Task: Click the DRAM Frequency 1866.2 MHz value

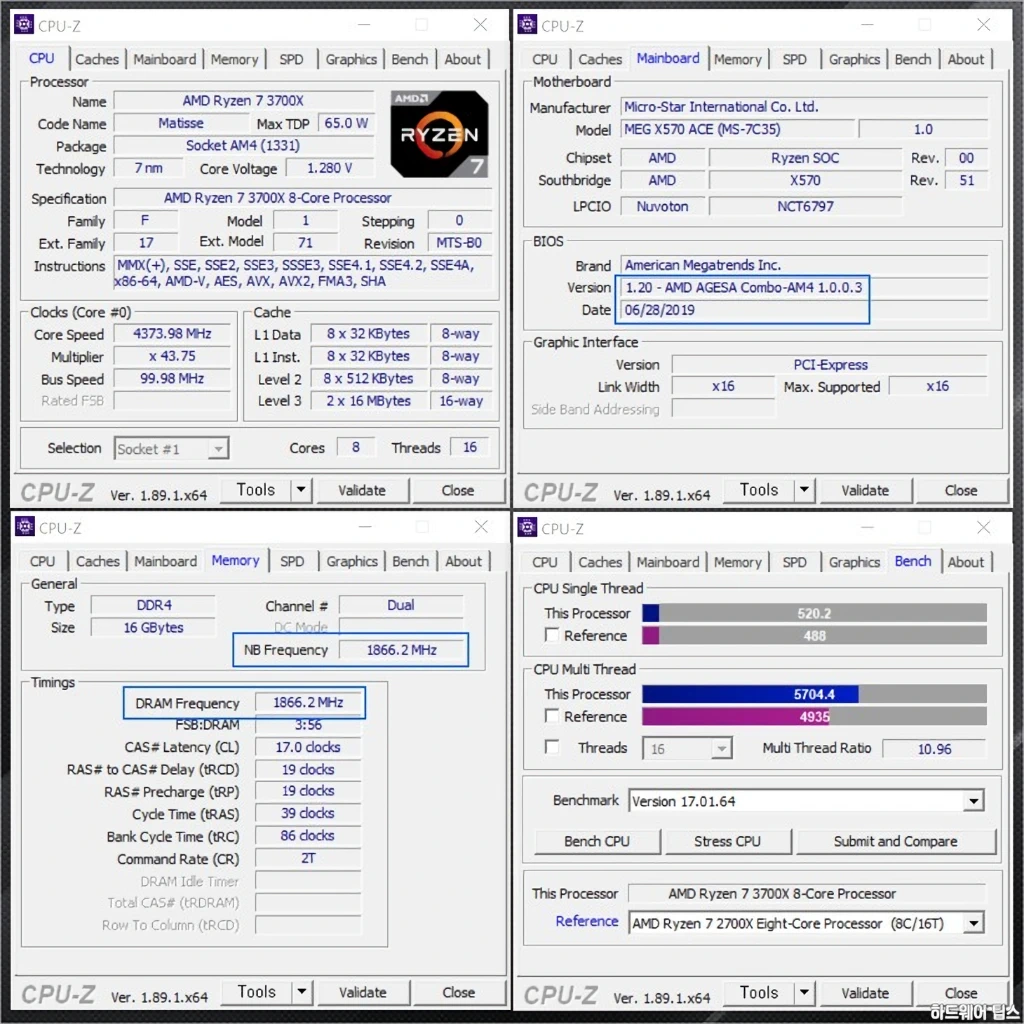Action: point(308,702)
